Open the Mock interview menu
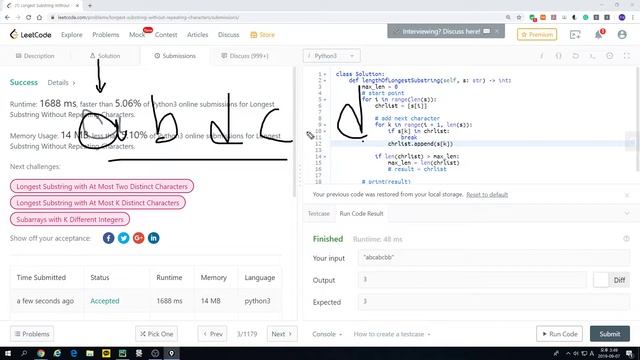The width and height of the screenshot is (640, 360). pyautogui.click(x=137, y=35)
